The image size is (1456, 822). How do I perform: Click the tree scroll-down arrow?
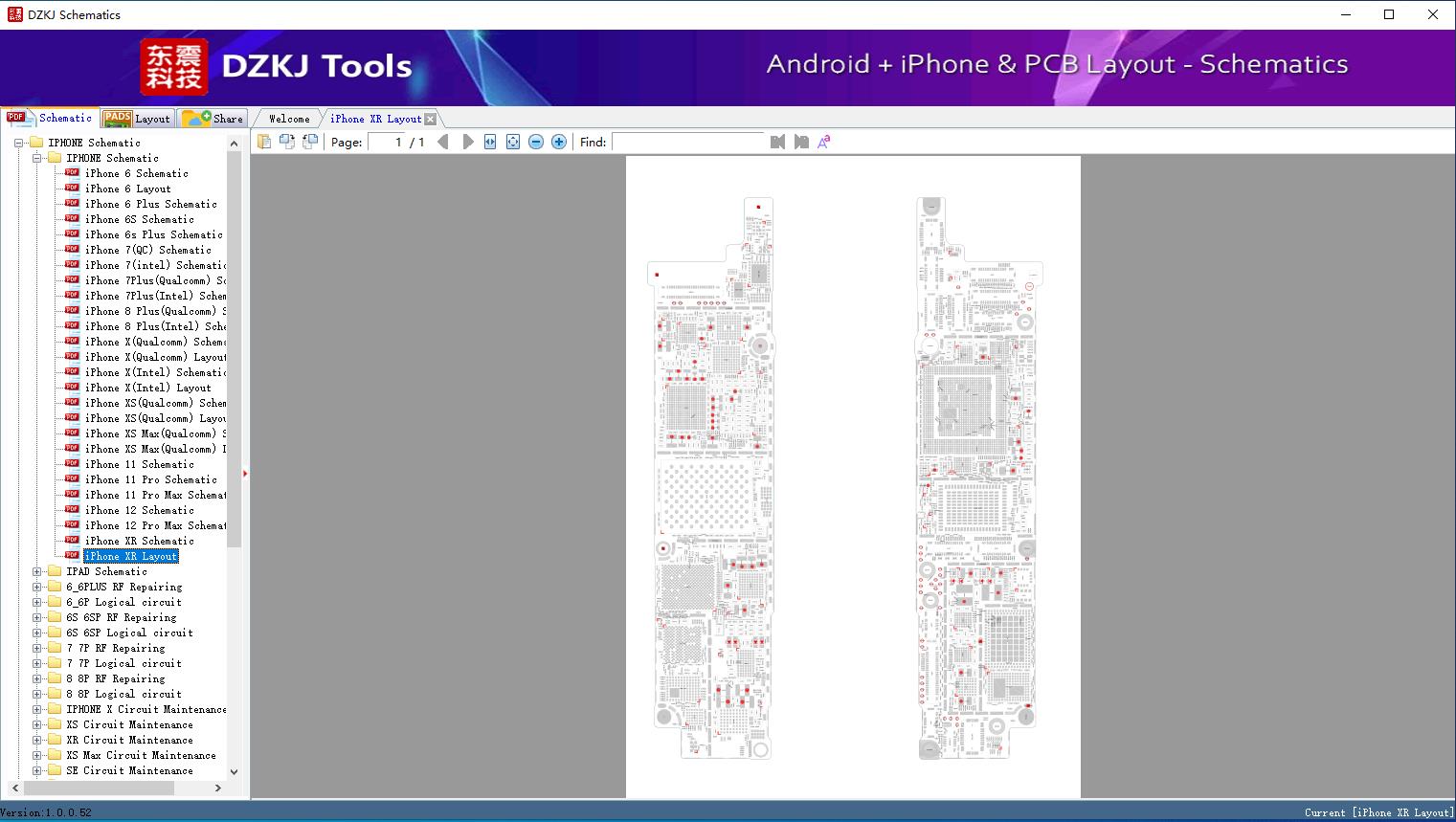pos(235,771)
